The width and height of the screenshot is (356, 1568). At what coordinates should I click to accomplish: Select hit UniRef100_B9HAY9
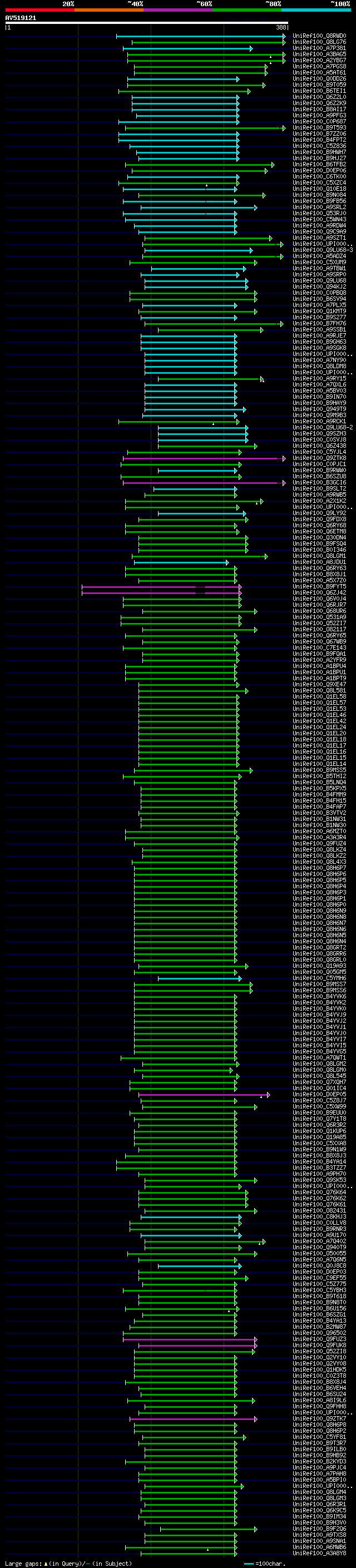click(319, 403)
